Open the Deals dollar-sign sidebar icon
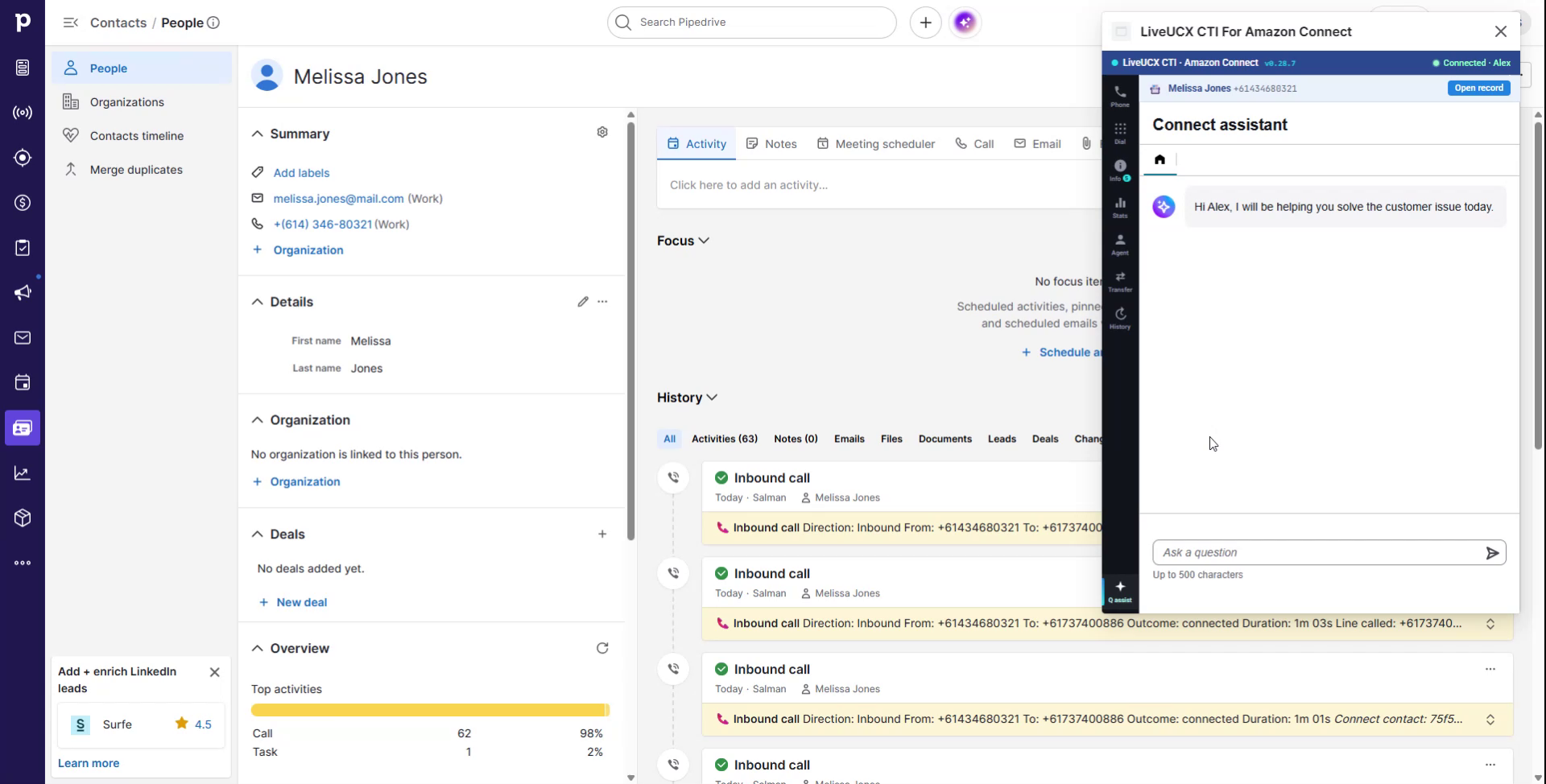The height and width of the screenshot is (784, 1546). point(23,203)
